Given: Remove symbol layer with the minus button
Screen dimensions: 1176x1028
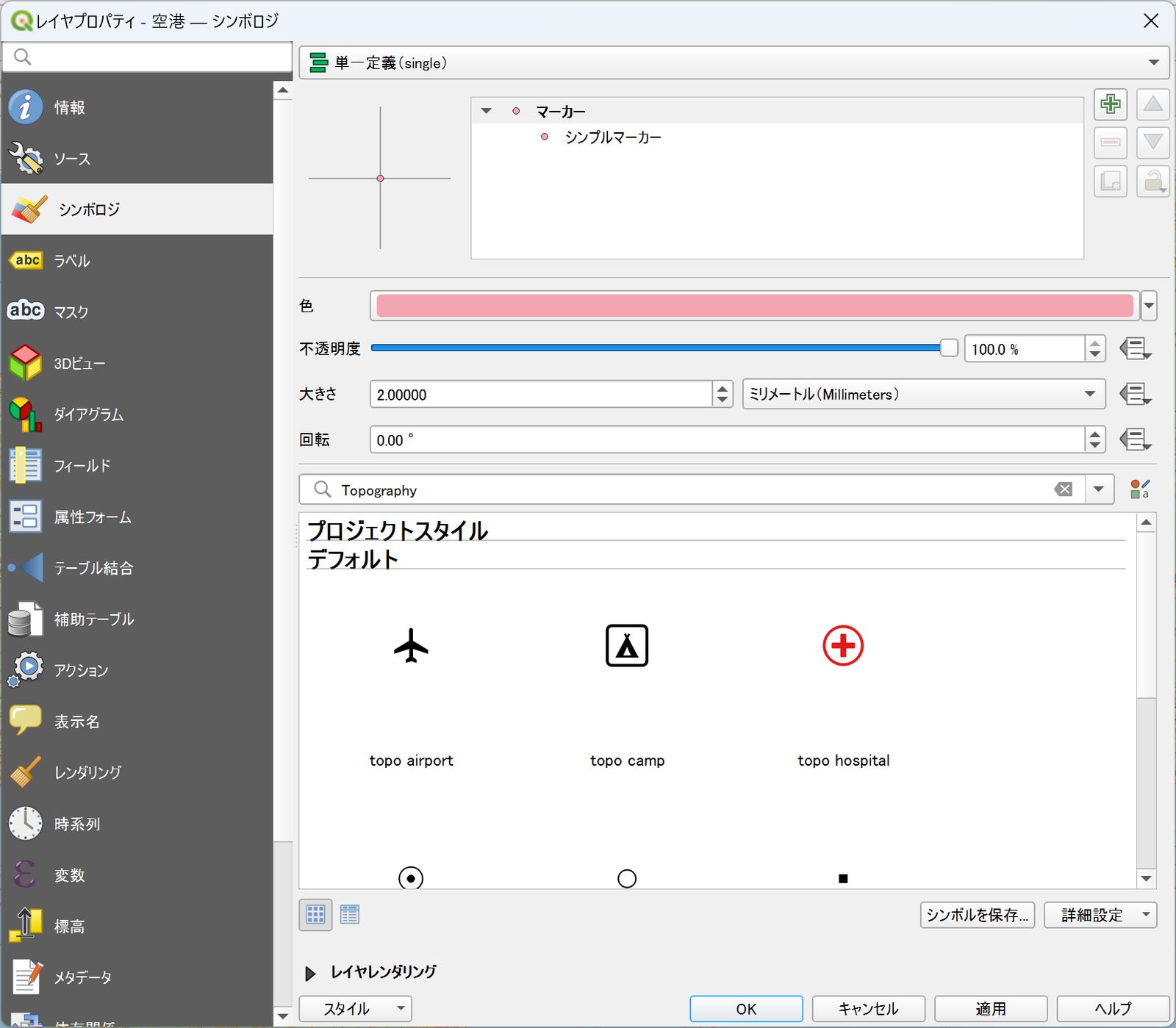Looking at the screenshot, I should tap(1111, 143).
